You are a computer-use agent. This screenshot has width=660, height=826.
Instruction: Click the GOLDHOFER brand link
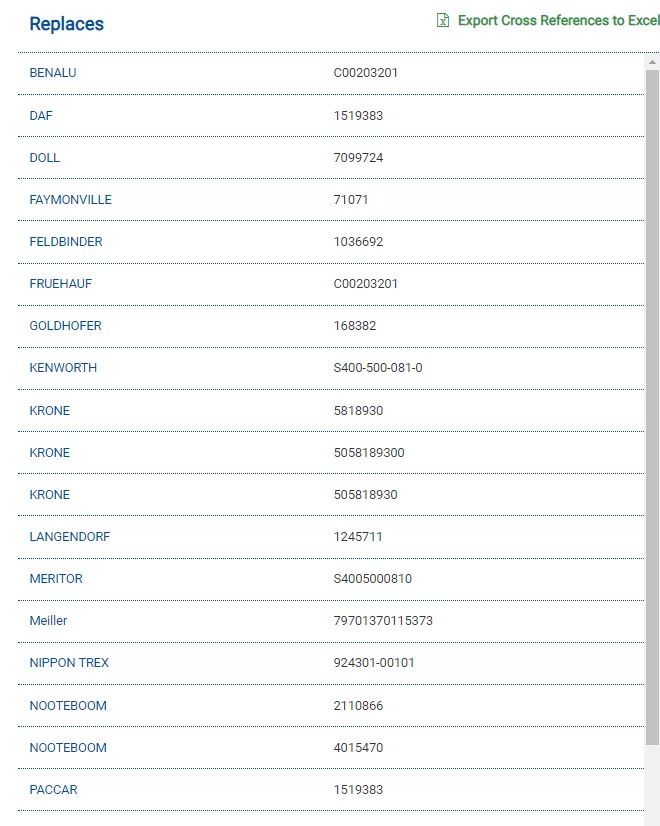(66, 326)
